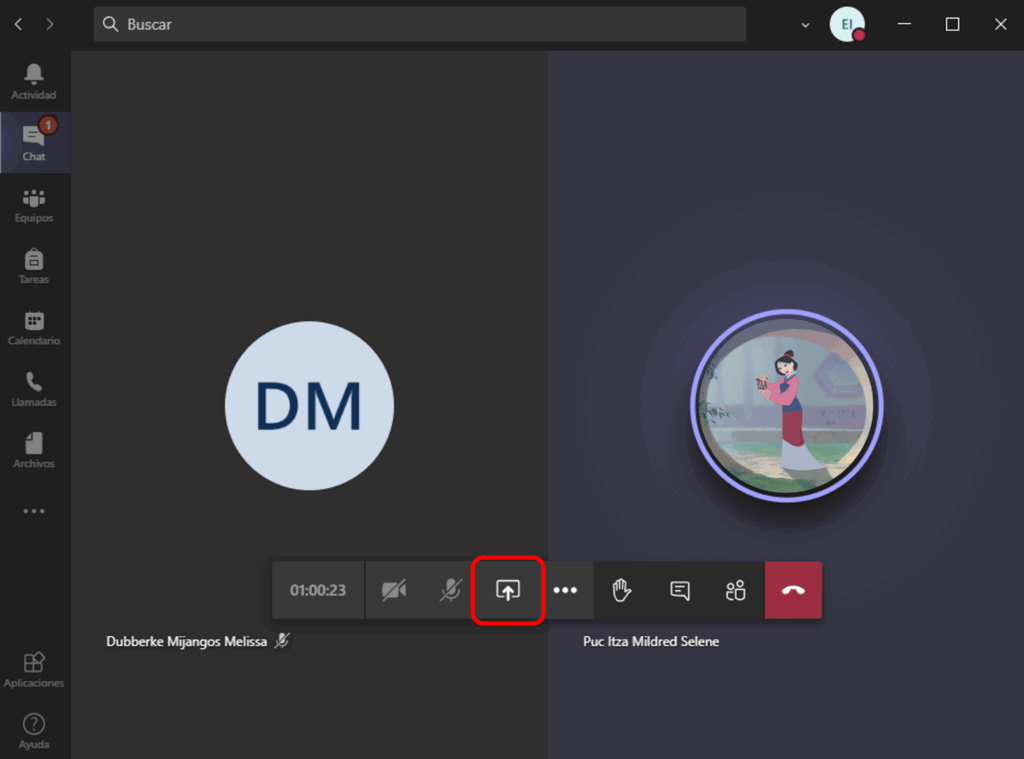Viewport: 1024px width, 759px height.
Task: Go to Chat in the sidebar
Action: coord(34,143)
